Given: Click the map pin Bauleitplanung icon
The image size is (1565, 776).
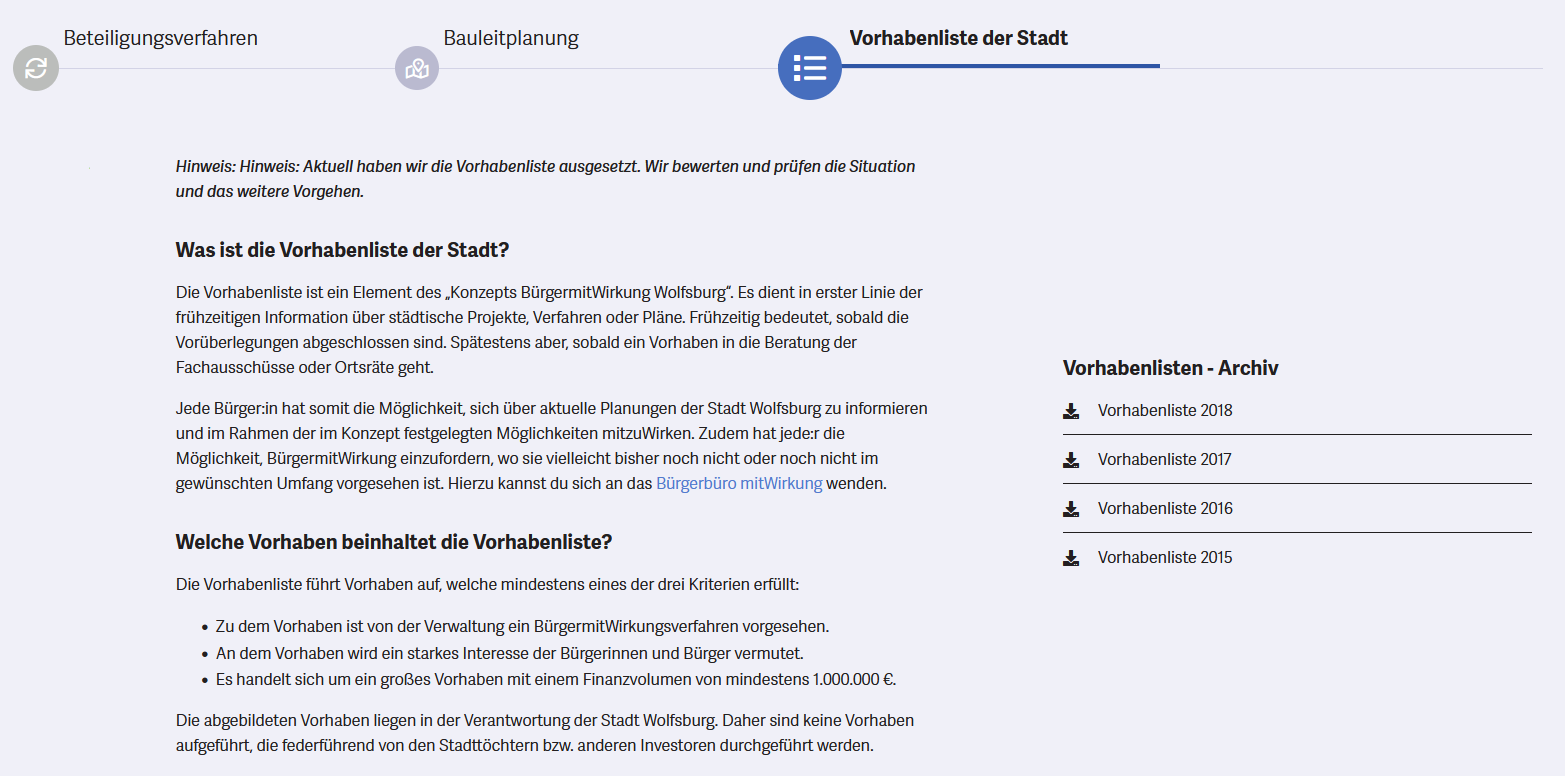Looking at the screenshot, I should [x=417, y=68].
